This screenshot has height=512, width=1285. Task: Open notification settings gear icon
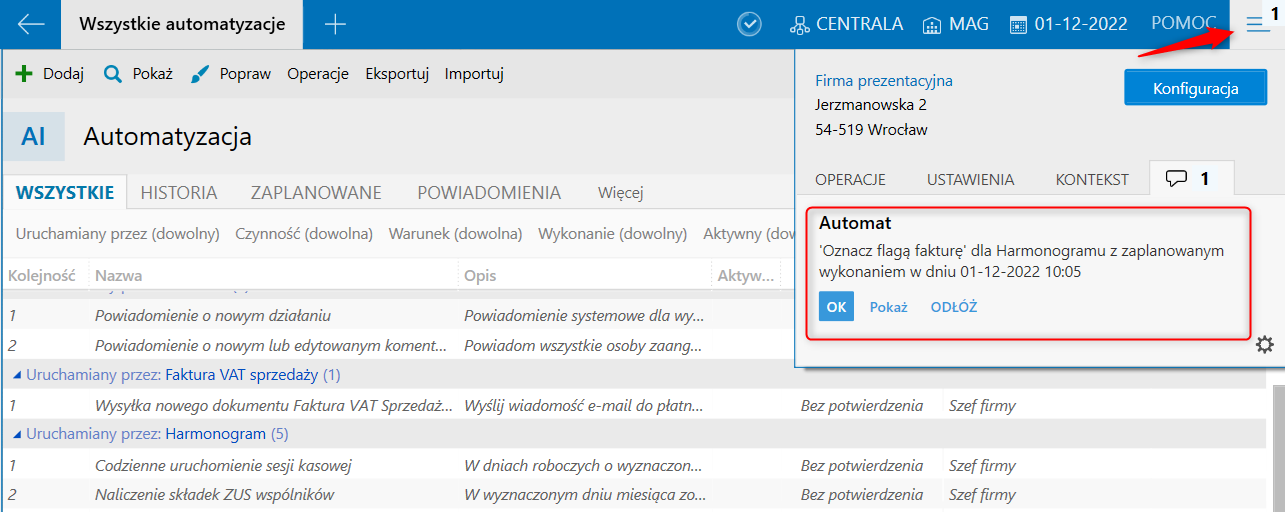1264,345
